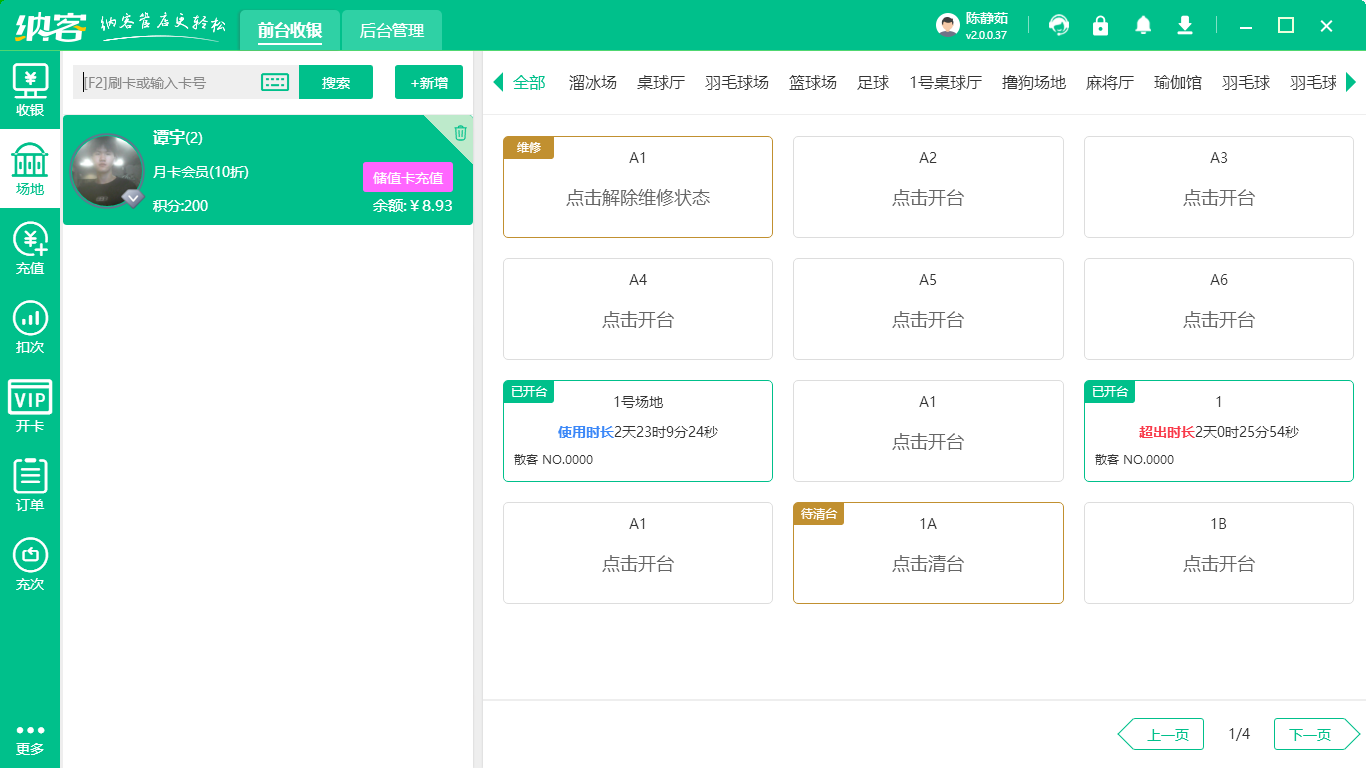Click the right arrow on the category bar
This screenshot has height=768, width=1366.
[x=1354, y=82]
